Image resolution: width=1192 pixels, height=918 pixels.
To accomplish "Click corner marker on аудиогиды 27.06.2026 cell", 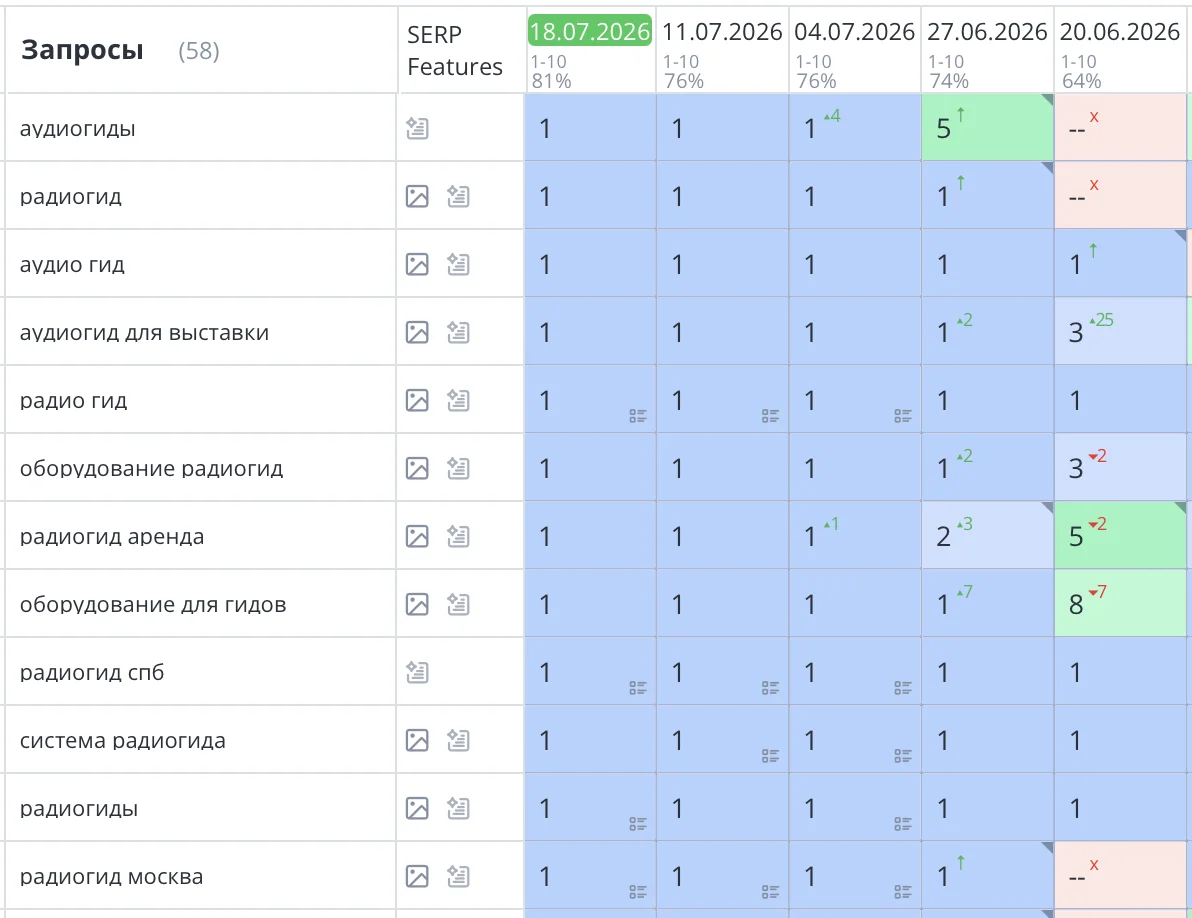I will pos(1047,100).
